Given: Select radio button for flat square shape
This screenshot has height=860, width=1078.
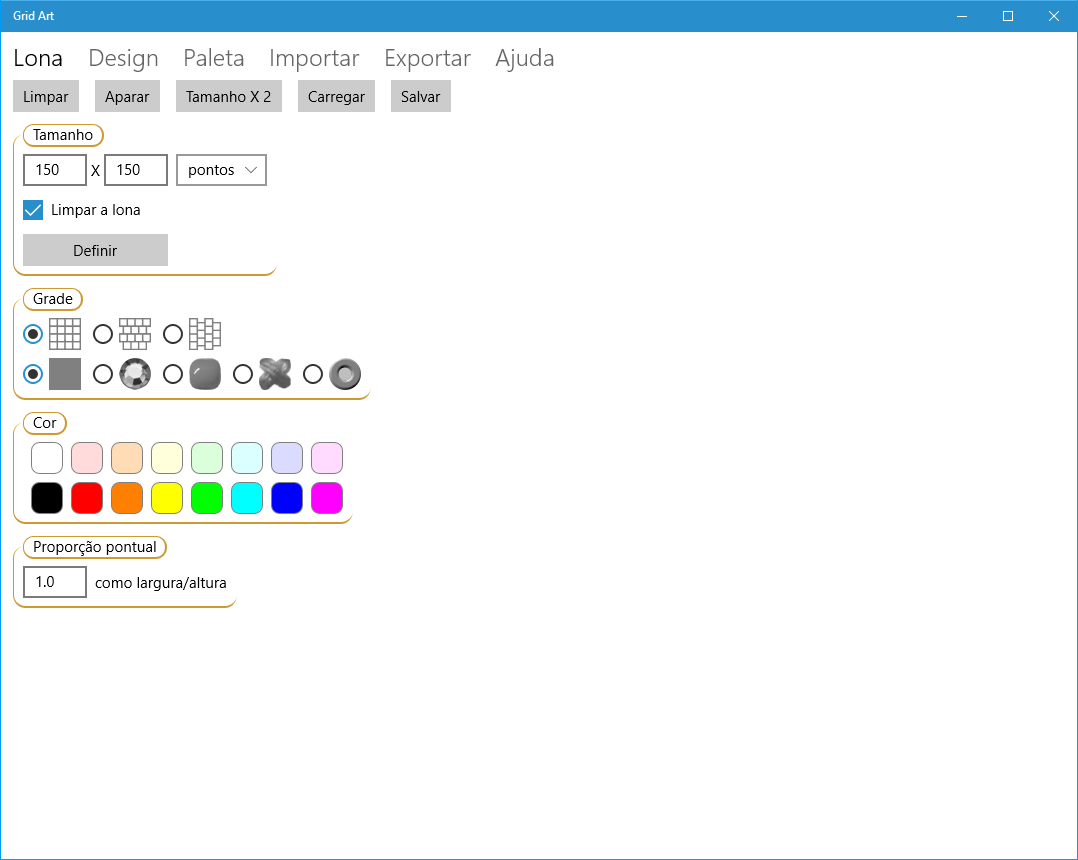Looking at the screenshot, I should click(33, 374).
